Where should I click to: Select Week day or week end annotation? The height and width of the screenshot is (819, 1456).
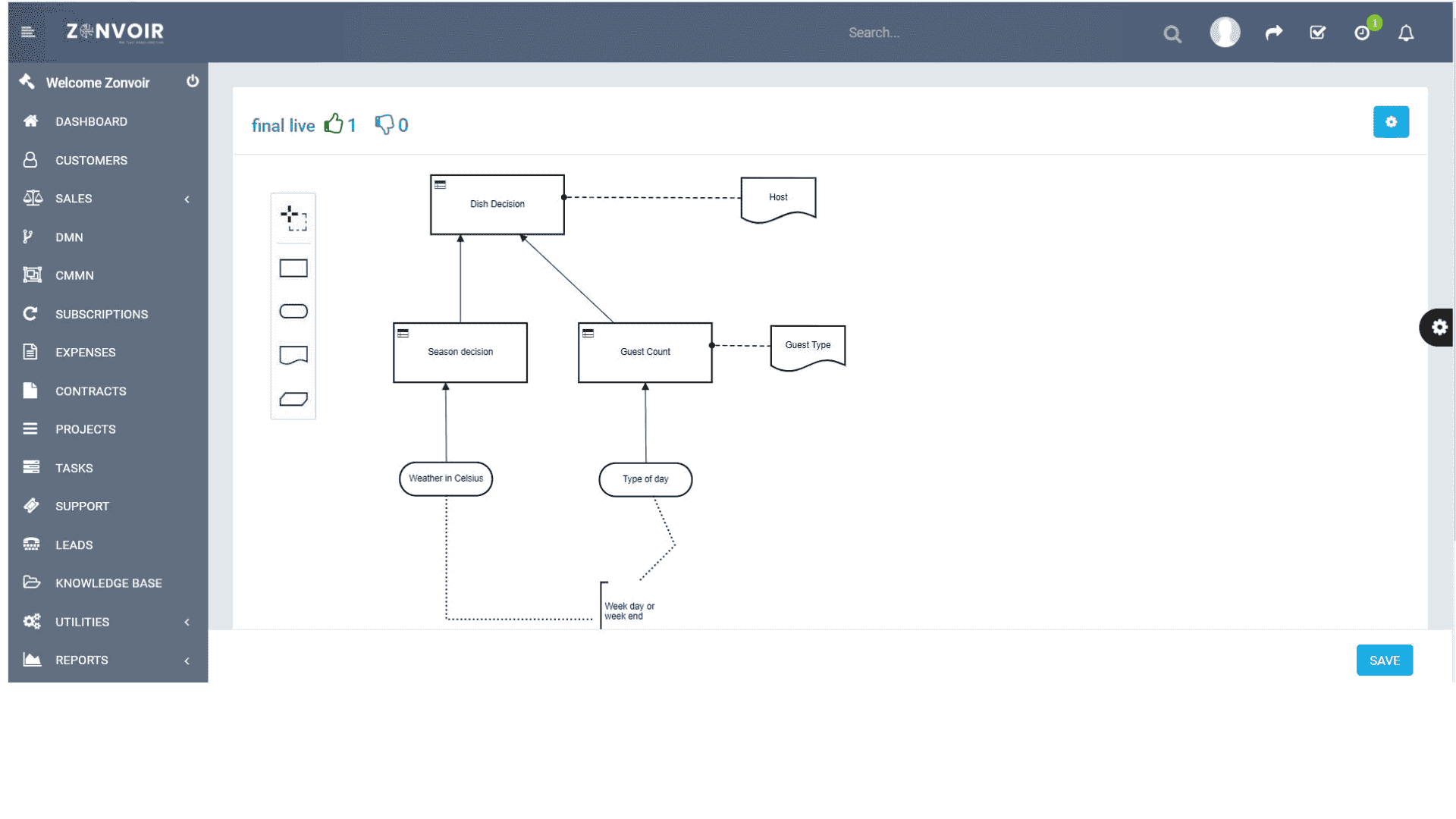click(629, 611)
